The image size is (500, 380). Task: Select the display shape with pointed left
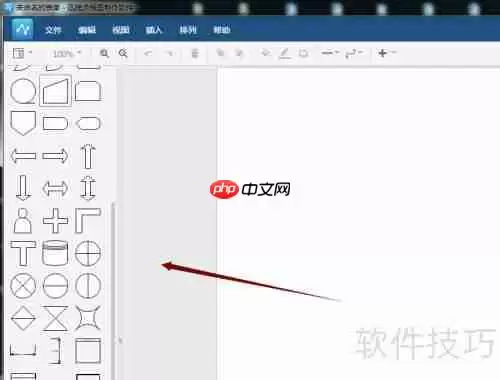[x=88, y=123]
